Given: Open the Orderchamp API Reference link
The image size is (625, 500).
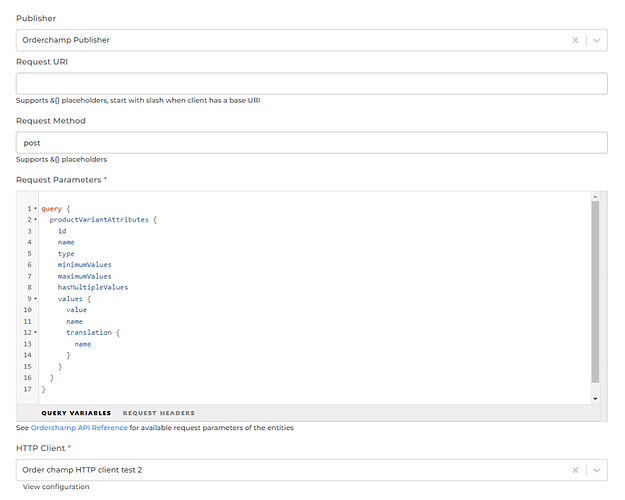Looking at the screenshot, I should point(79,428).
